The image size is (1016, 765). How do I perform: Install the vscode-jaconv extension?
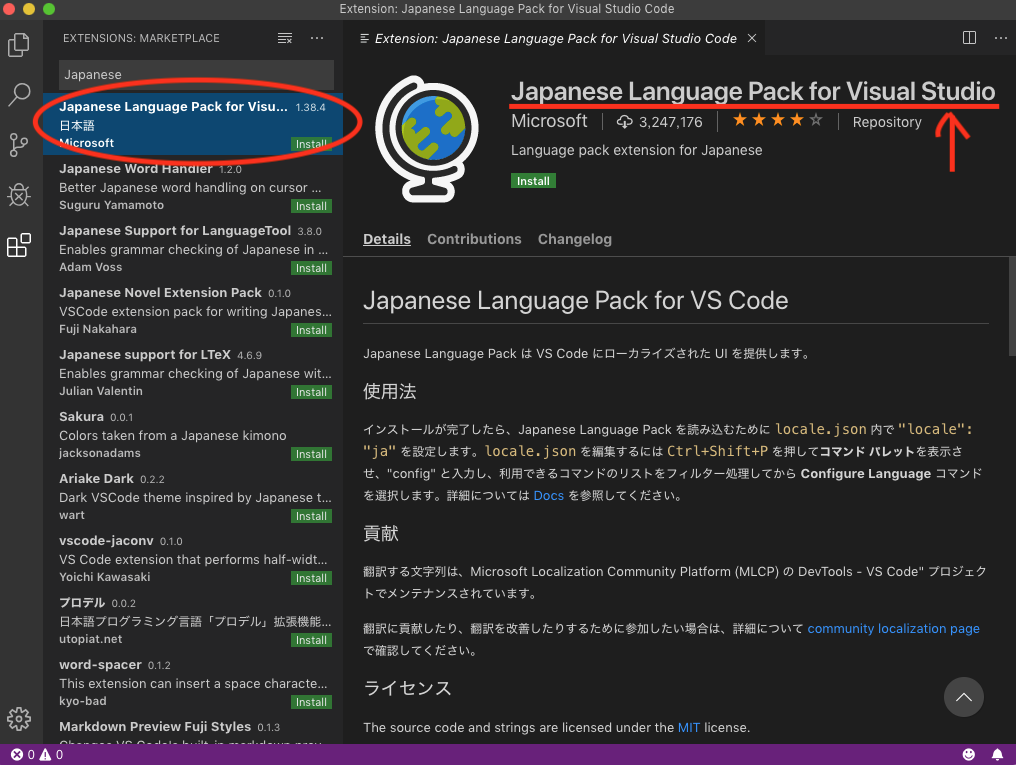coord(311,578)
